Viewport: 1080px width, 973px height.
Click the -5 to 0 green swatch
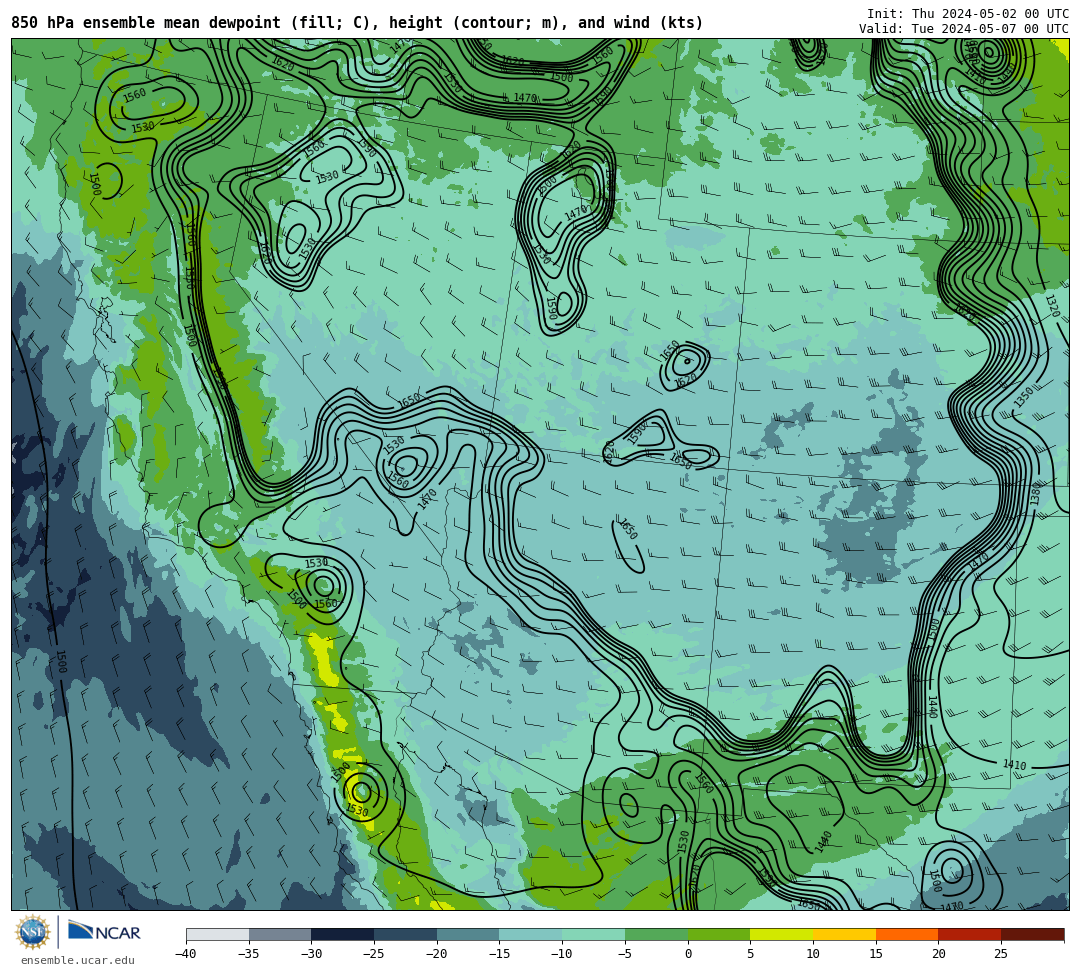(x=656, y=934)
